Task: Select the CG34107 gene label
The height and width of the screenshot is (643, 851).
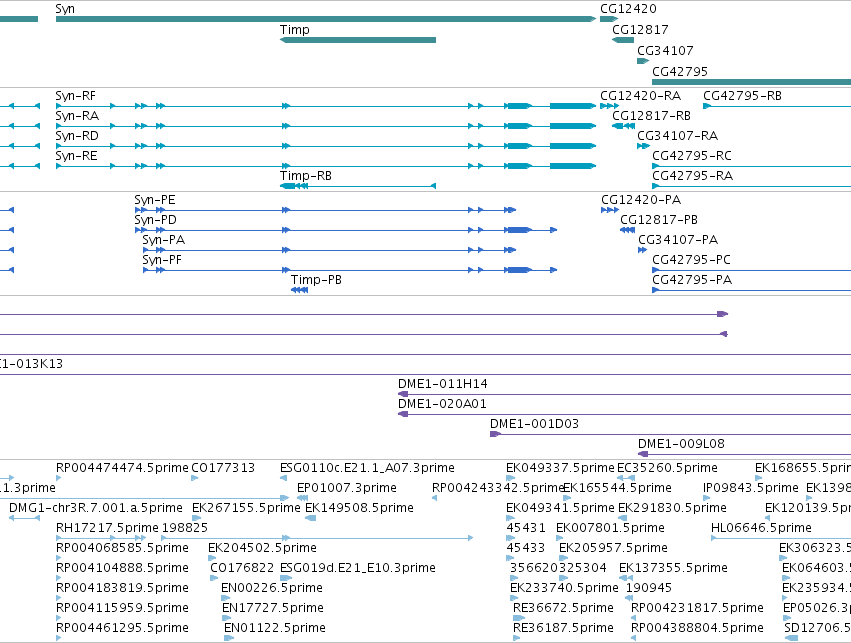Action: point(665,50)
